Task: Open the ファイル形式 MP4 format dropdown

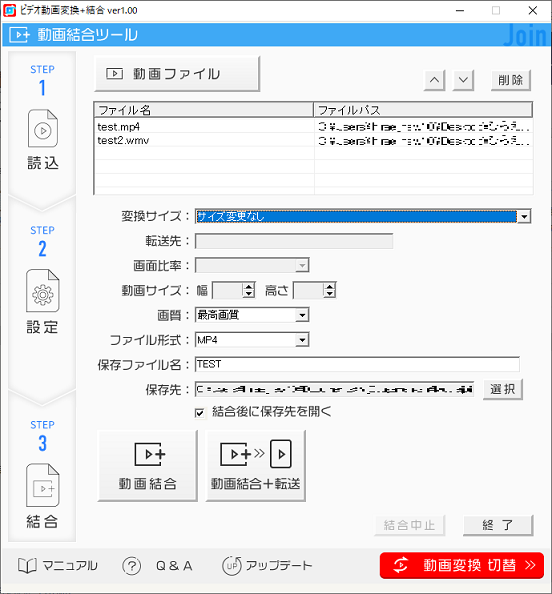Action: 302,340
